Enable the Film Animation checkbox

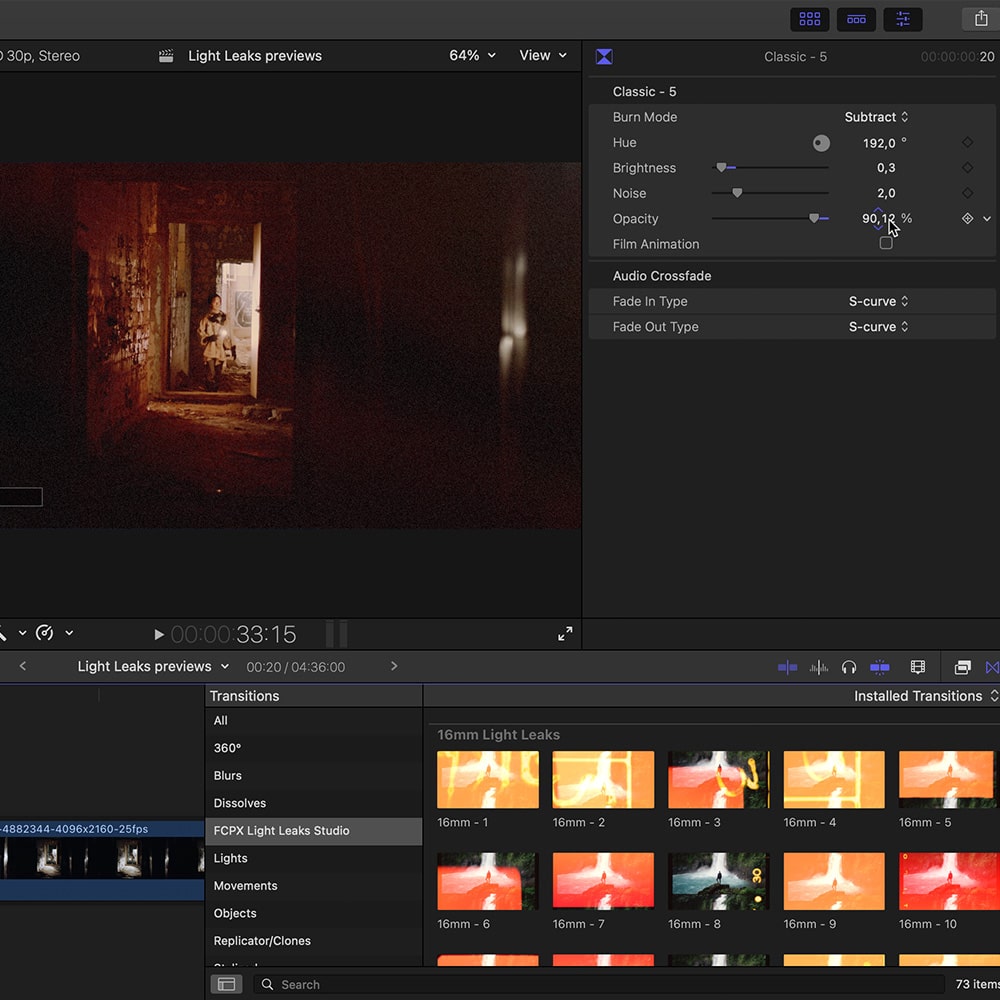886,244
